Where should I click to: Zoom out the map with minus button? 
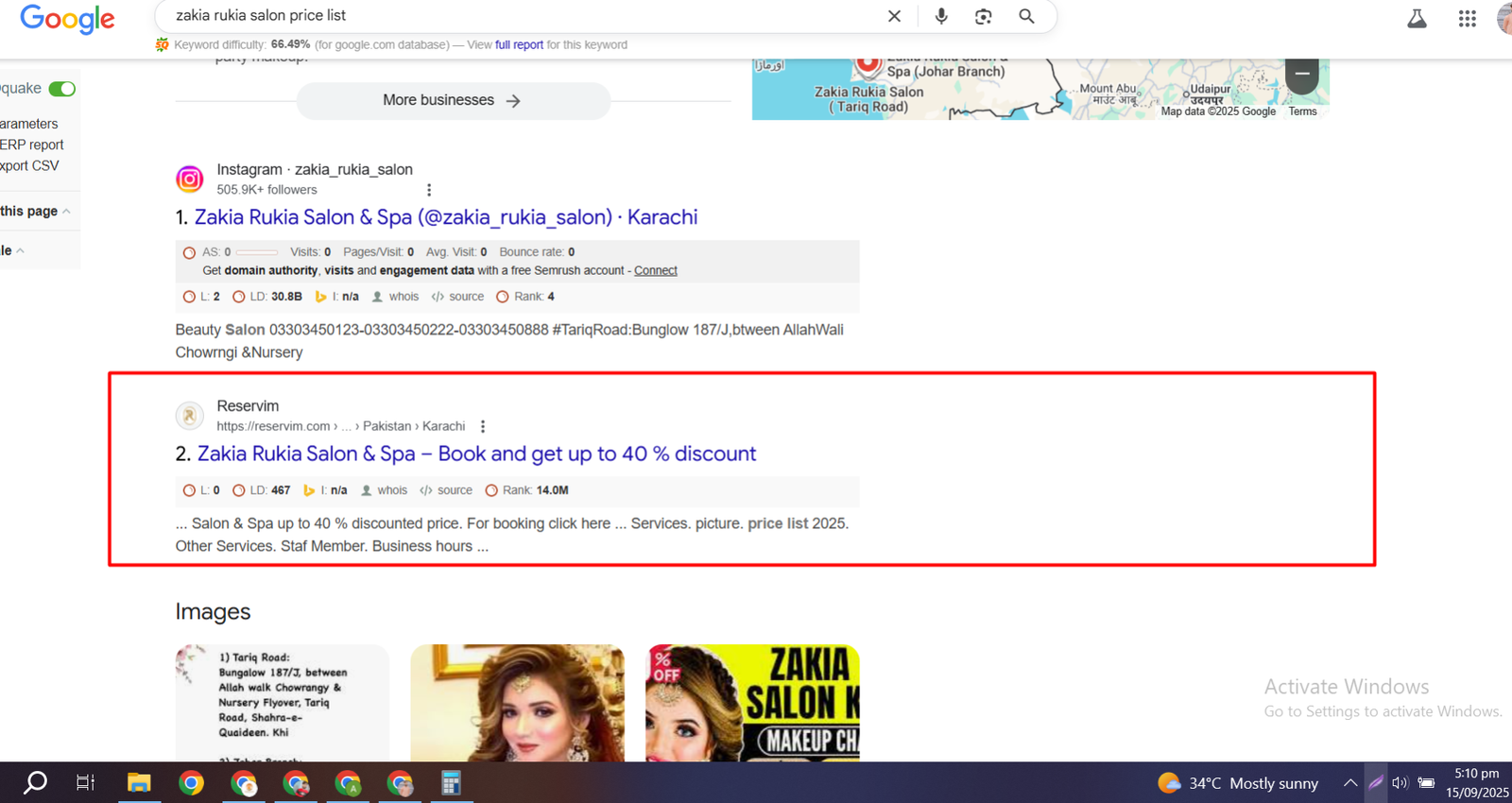click(1302, 74)
